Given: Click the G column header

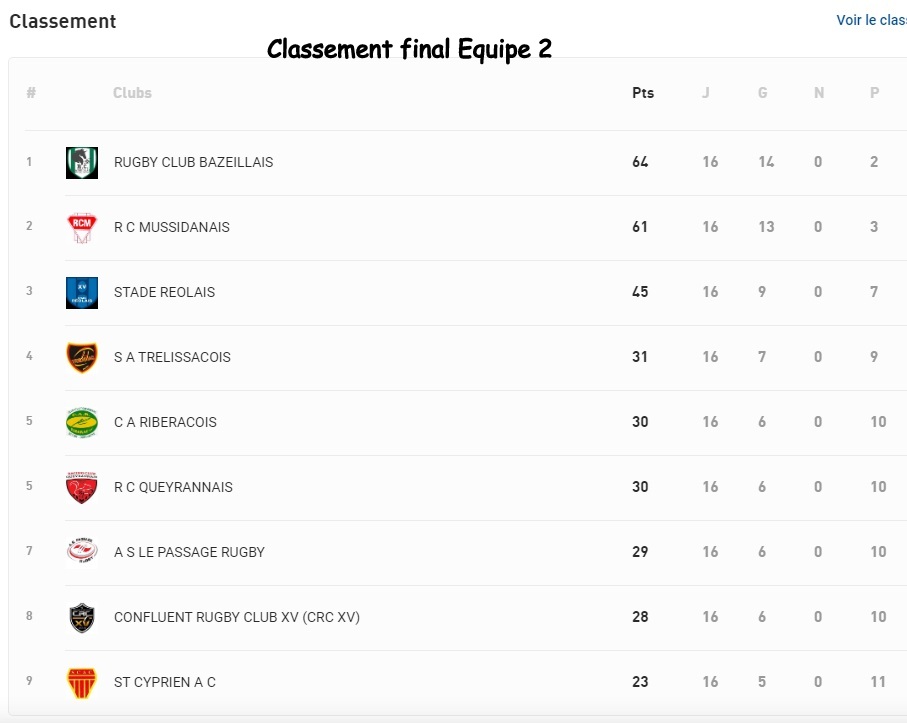Looking at the screenshot, I should (762, 93).
